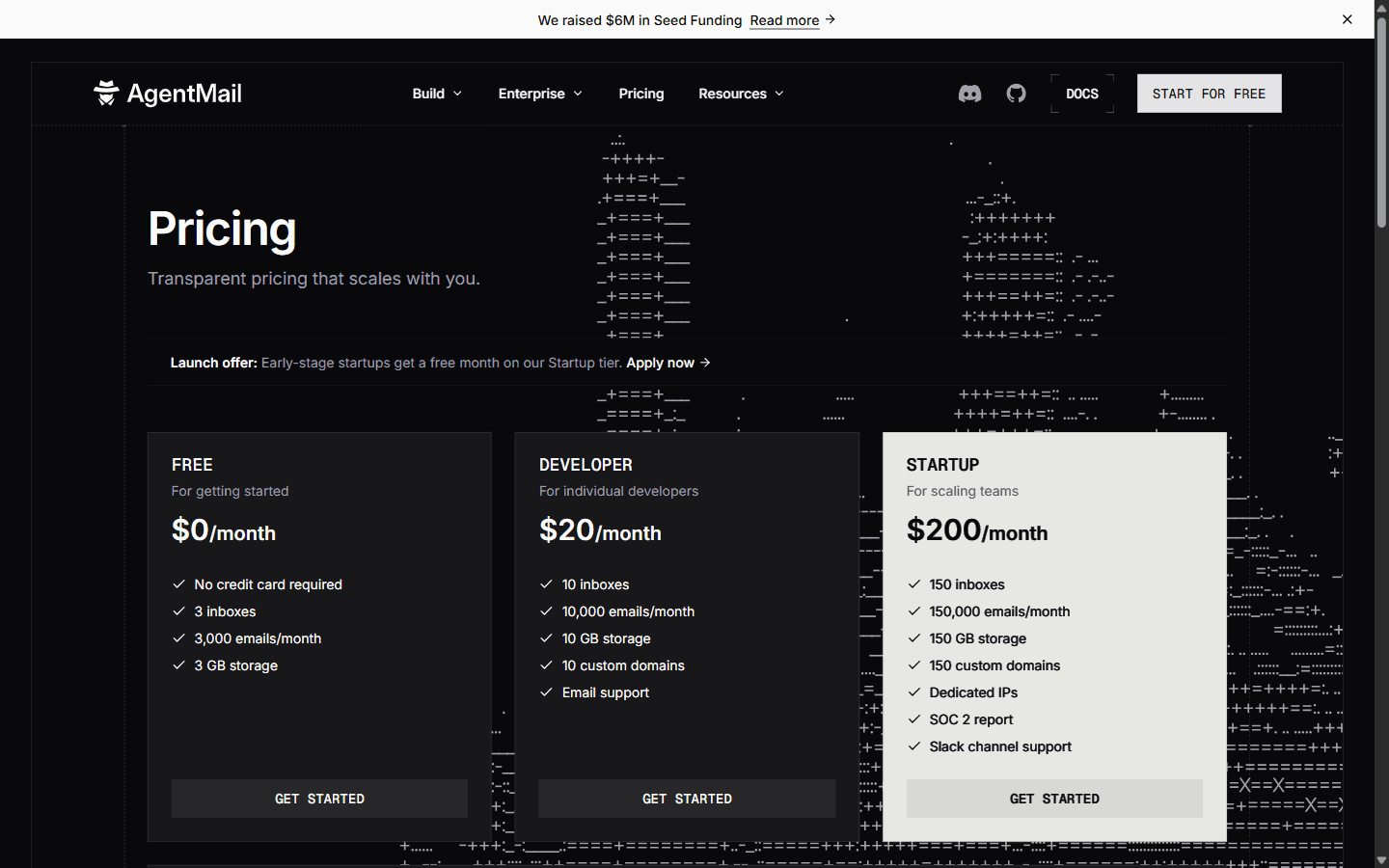1389x868 pixels.
Task: Click the checkmark beside No credit card required
Action: [x=178, y=584]
